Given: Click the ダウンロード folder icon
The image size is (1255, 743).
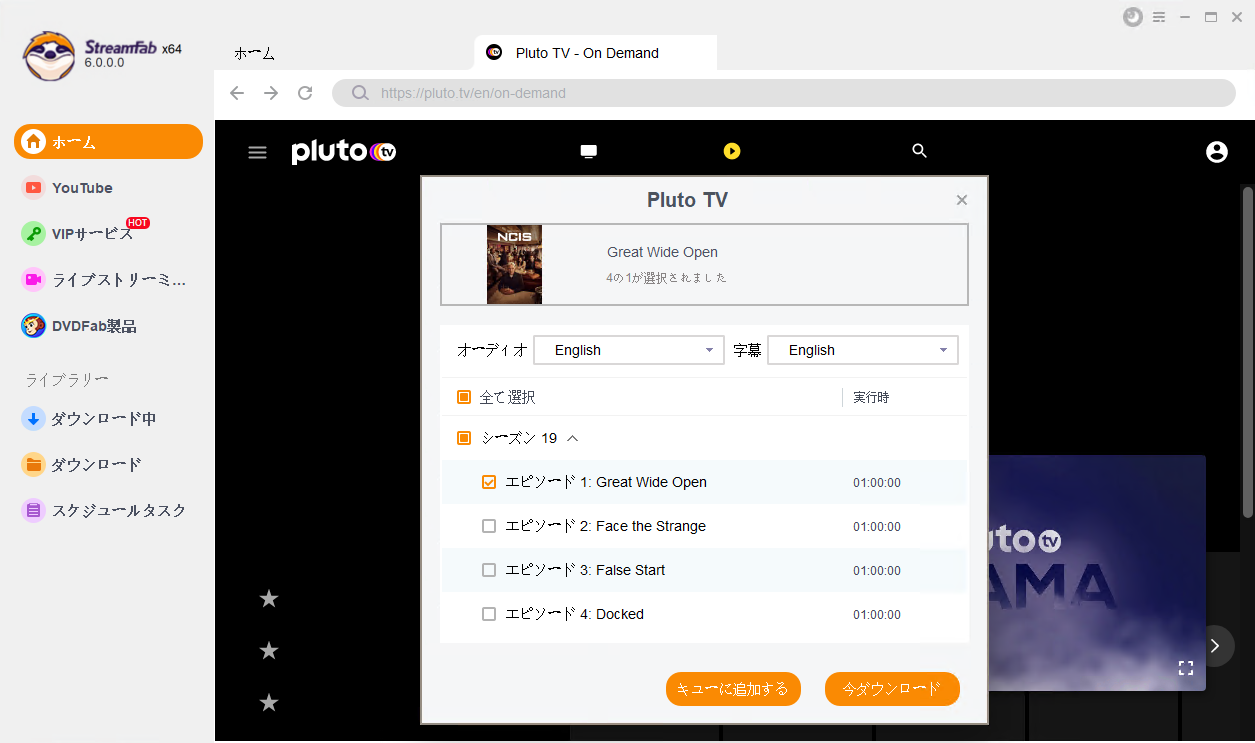Looking at the screenshot, I should (x=34, y=465).
